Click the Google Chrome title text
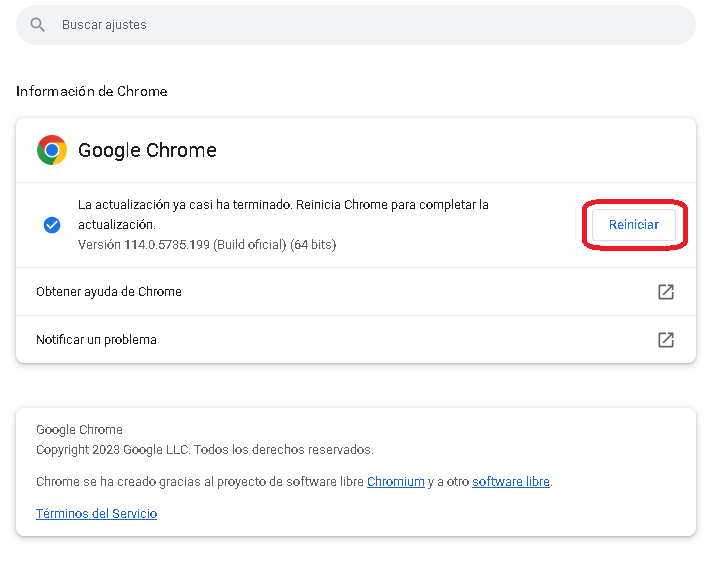The image size is (716, 564). pyautogui.click(x=147, y=150)
